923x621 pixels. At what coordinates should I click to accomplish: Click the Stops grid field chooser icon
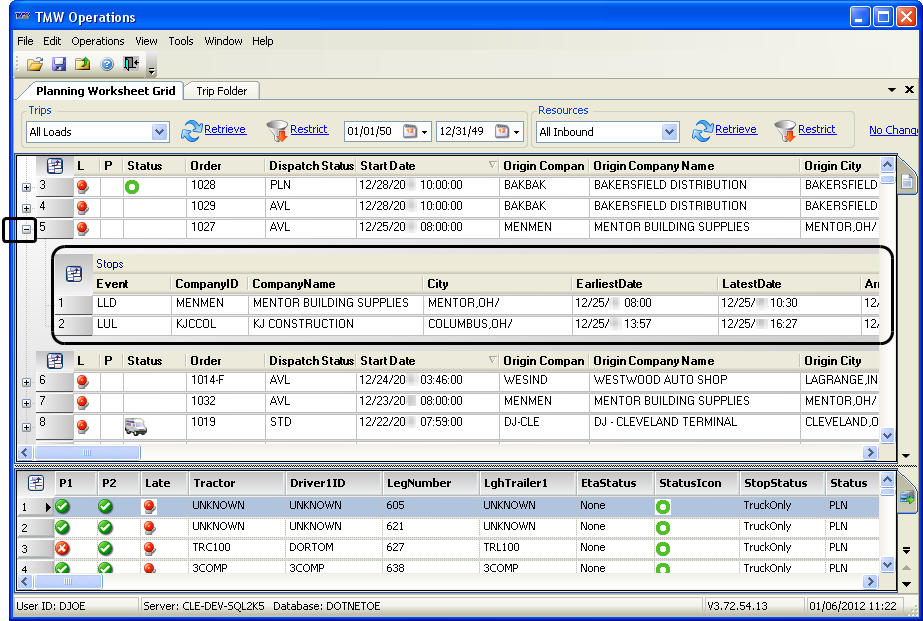pyautogui.click(x=74, y=273)
